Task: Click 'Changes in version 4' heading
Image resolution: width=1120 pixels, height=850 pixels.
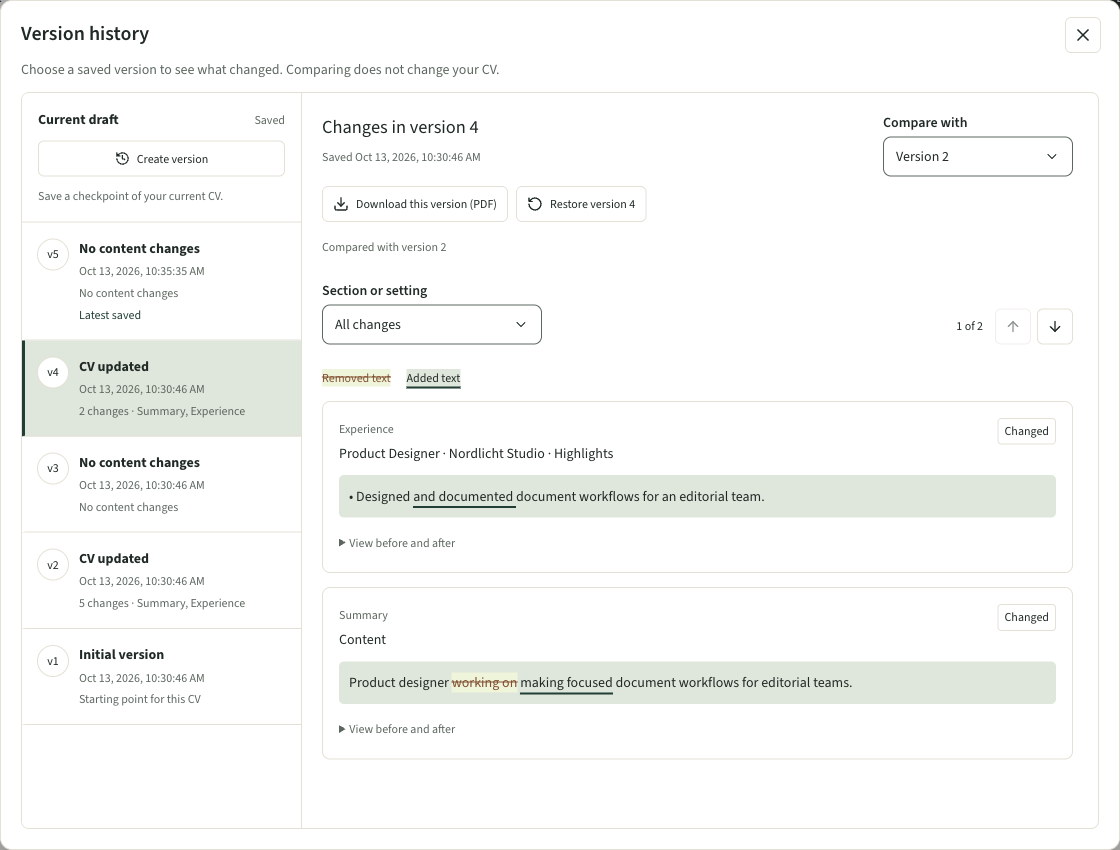Action: 400,127
